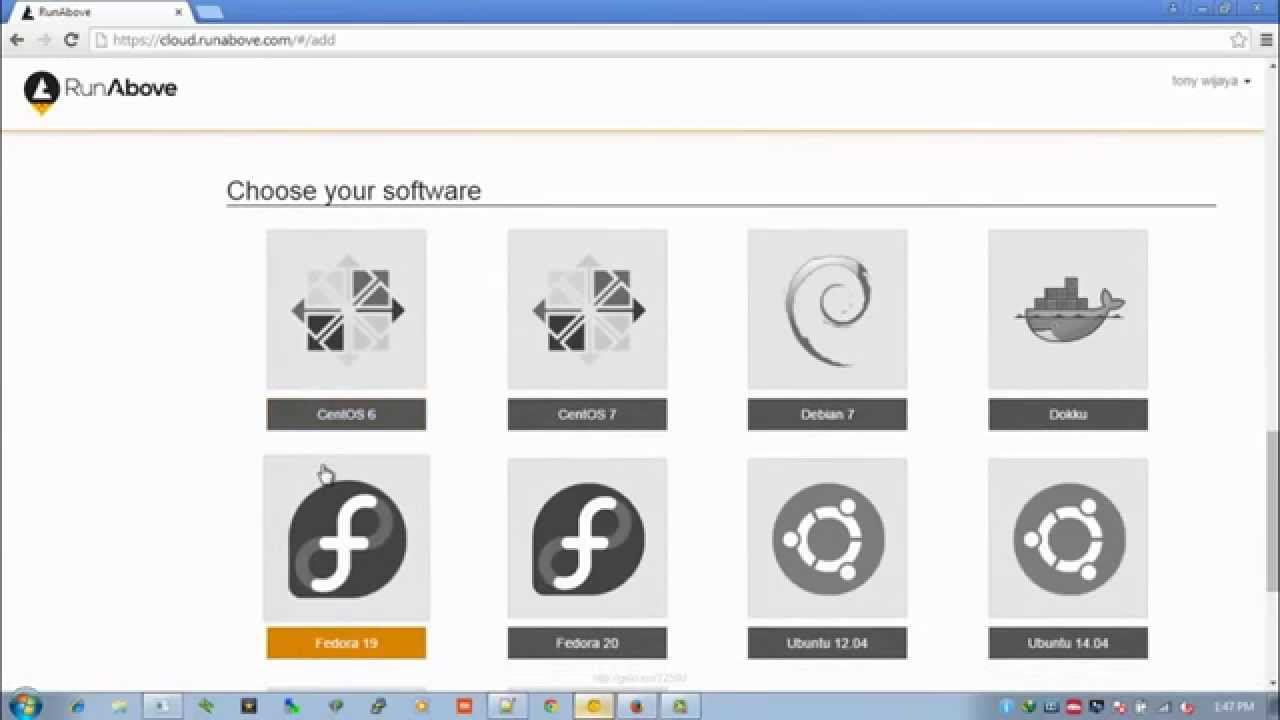This screenshot has height=720, width=1280.
Task: Click the Debian 7 label button
Action: point(827,414)
